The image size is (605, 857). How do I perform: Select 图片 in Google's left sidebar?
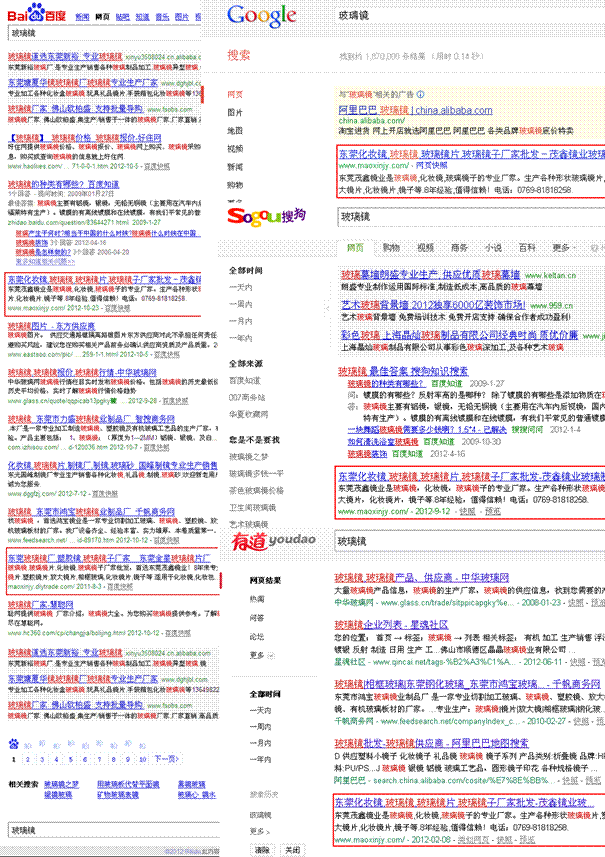click(235, 112)
